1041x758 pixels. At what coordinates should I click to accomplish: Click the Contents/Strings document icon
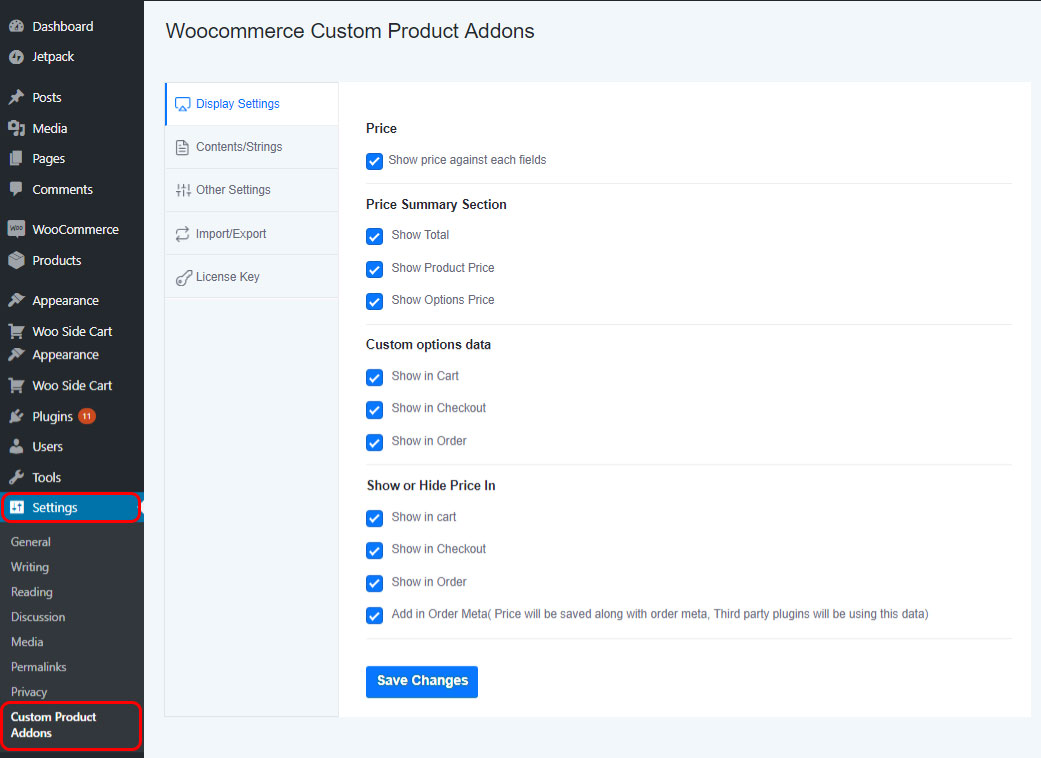pyautogui.click(x=183, y=147)
